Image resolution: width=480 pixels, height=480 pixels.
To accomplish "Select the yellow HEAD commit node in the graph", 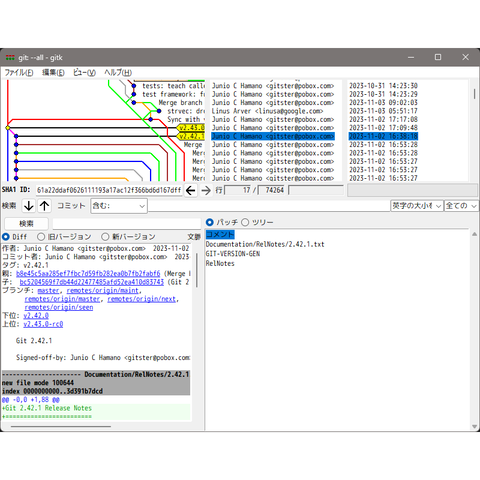I will [x=8, y=128].
